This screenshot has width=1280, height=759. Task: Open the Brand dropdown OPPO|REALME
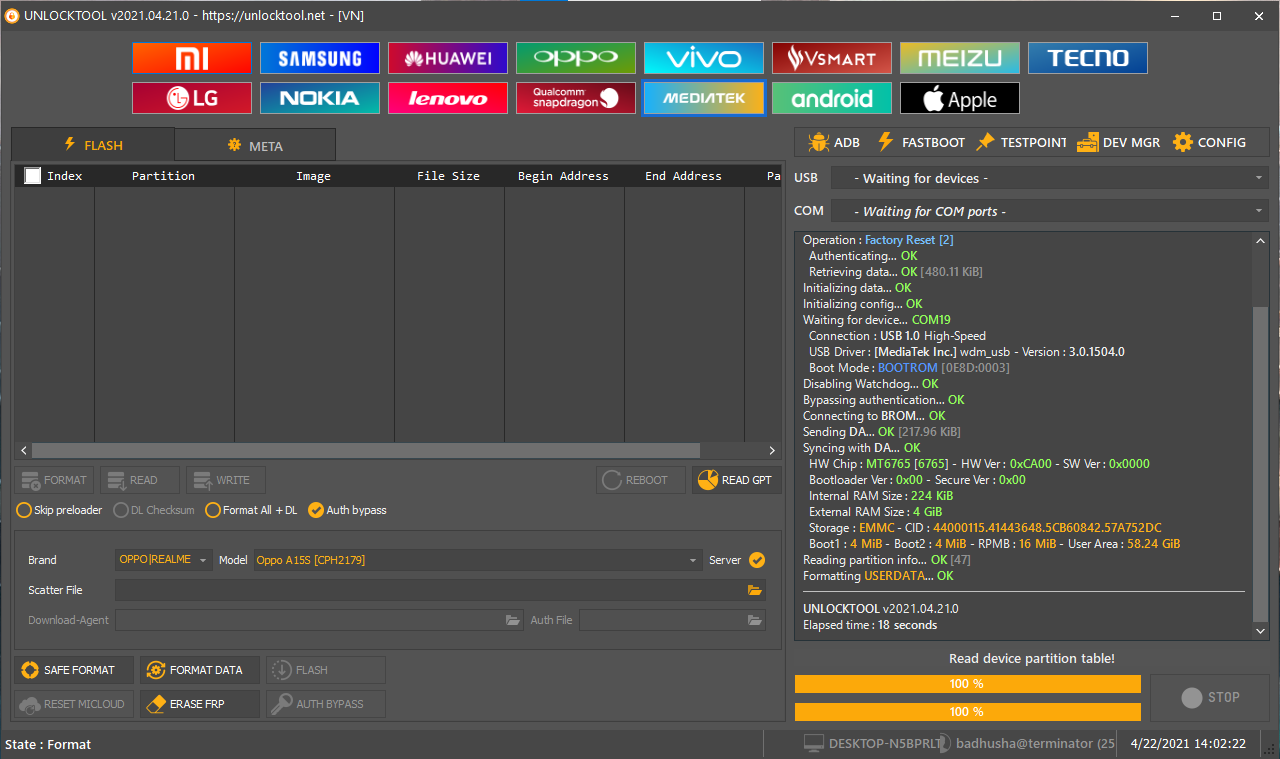[x=164, y=560]
